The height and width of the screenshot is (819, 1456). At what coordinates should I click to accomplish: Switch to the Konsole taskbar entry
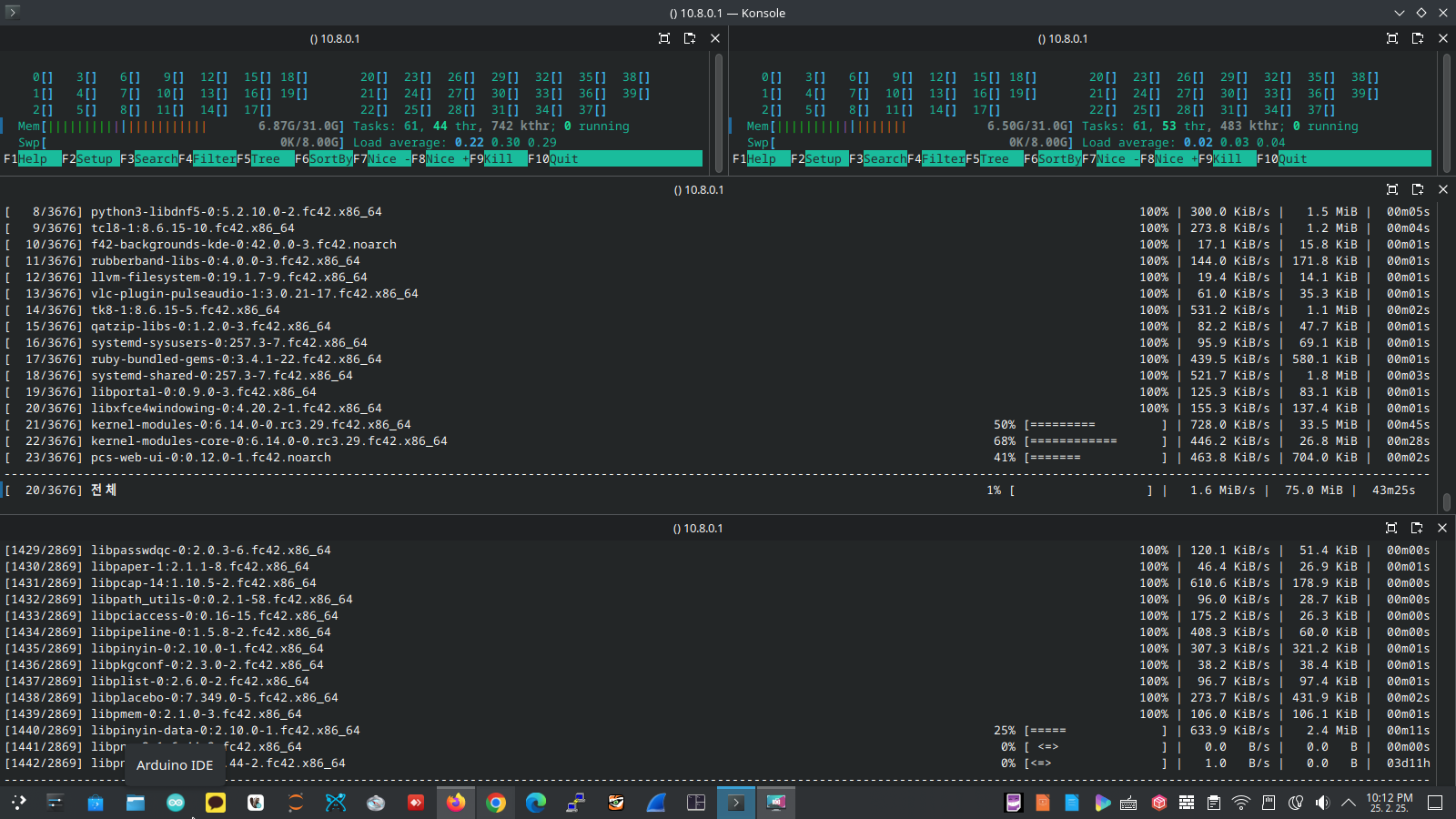click(x=736, y=803)
